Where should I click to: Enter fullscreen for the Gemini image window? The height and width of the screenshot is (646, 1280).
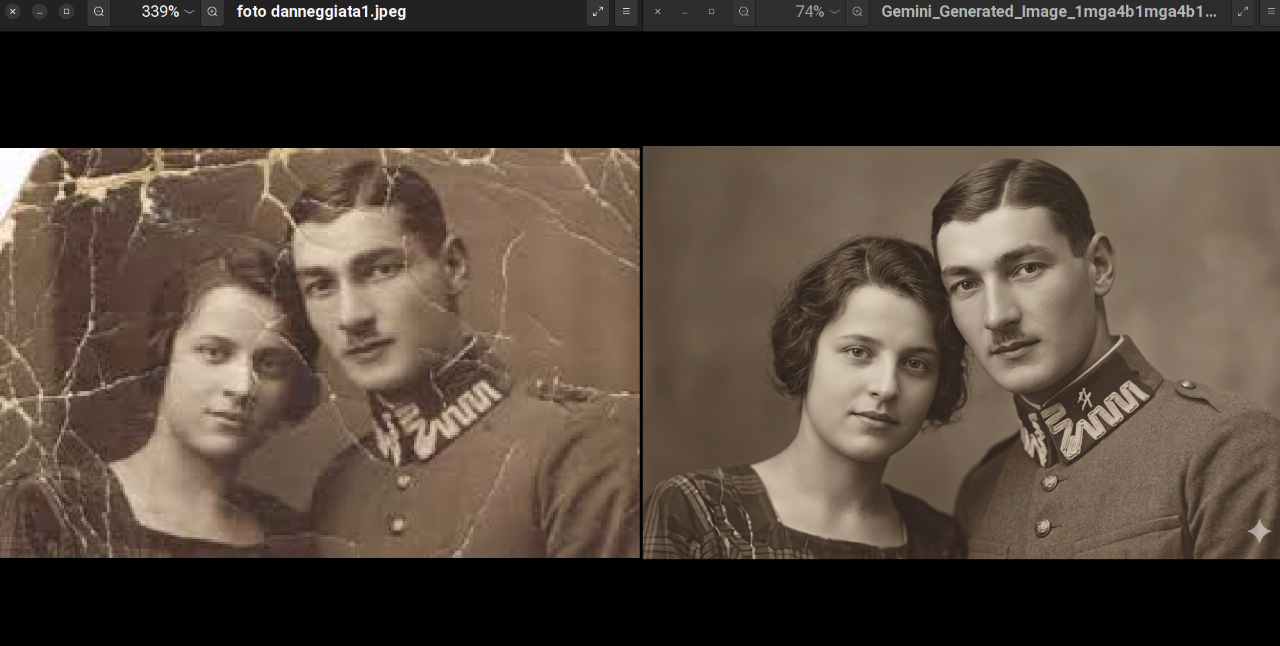(1243, 12)
